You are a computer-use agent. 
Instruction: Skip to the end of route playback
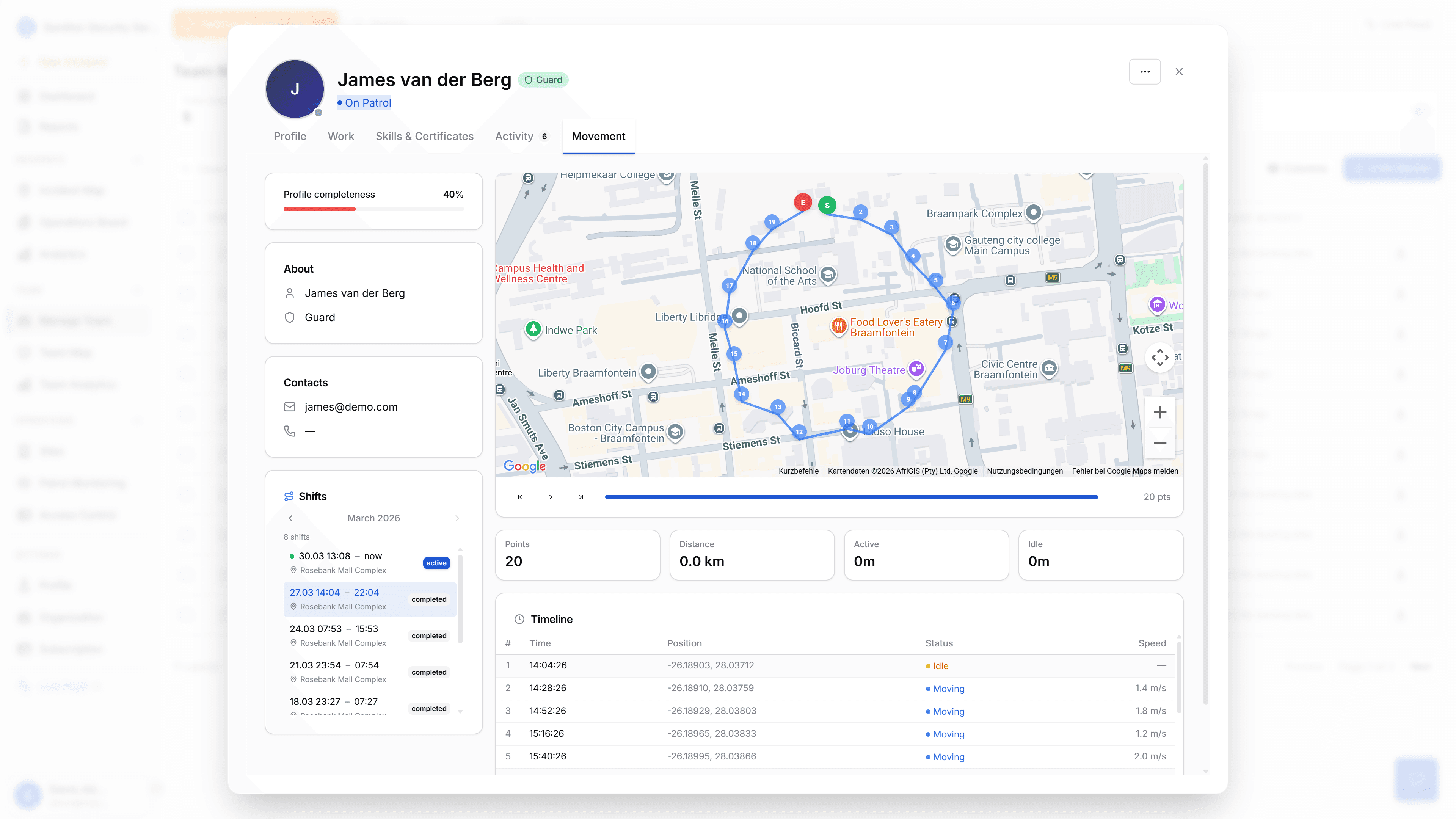[581, 497]
